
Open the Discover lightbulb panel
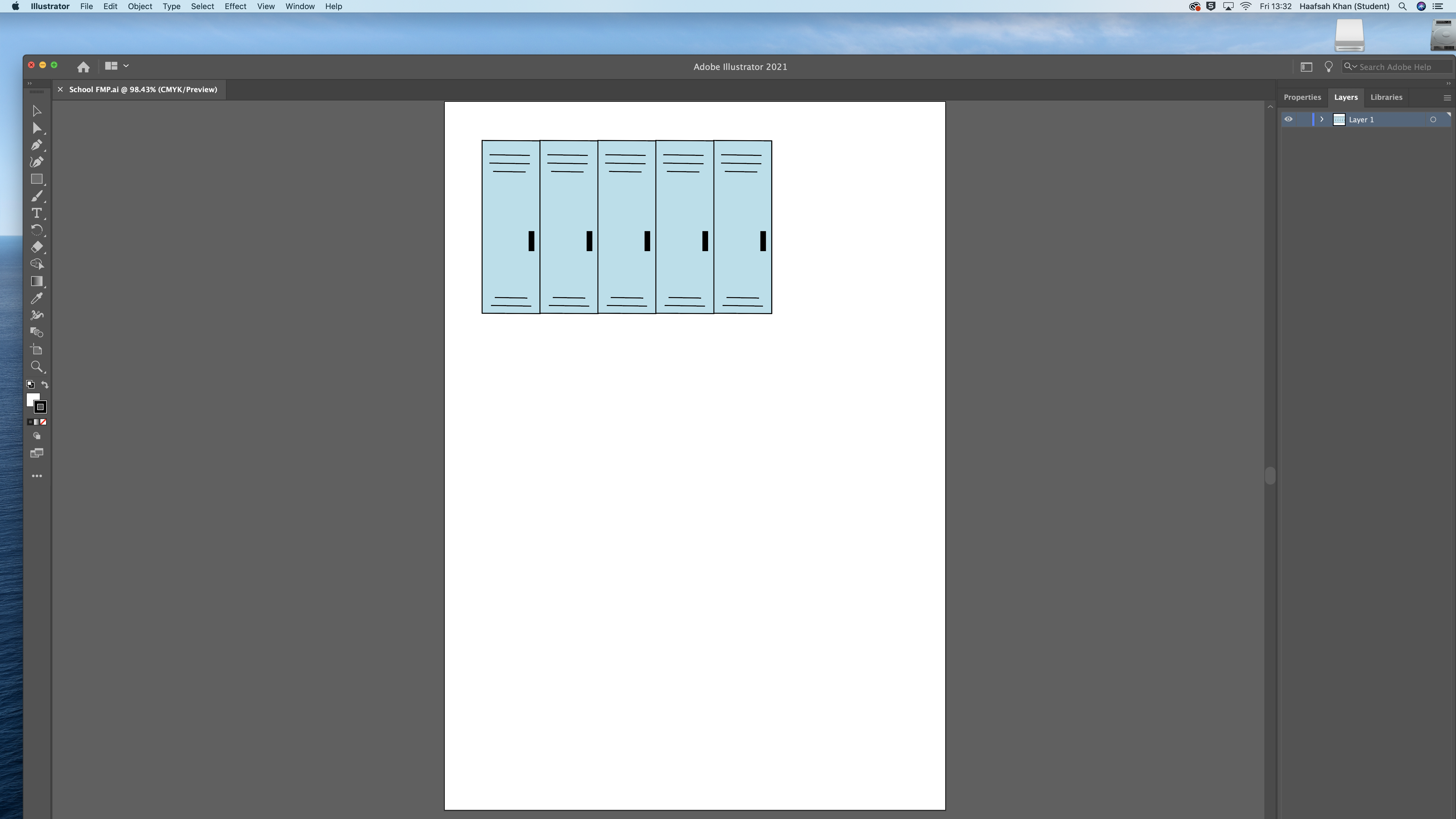click(x=1329, y=67)
